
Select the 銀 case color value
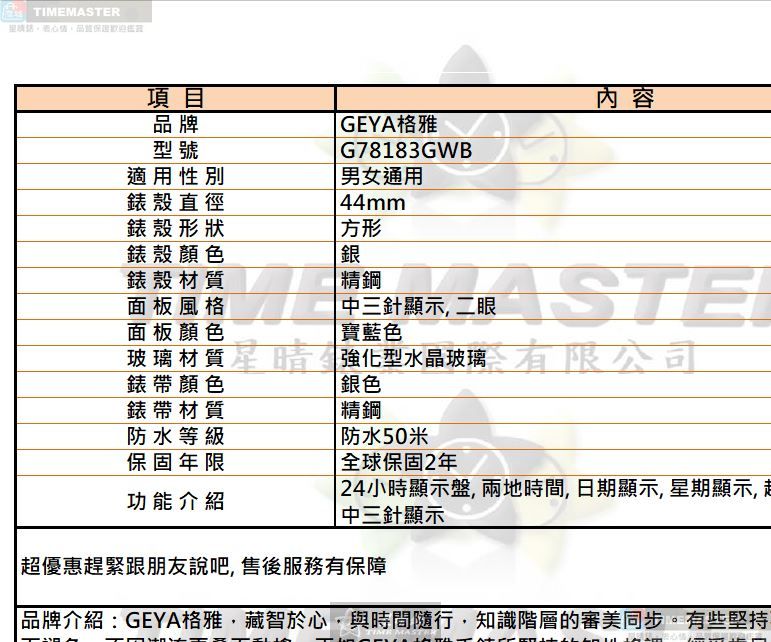coord(351,255)
